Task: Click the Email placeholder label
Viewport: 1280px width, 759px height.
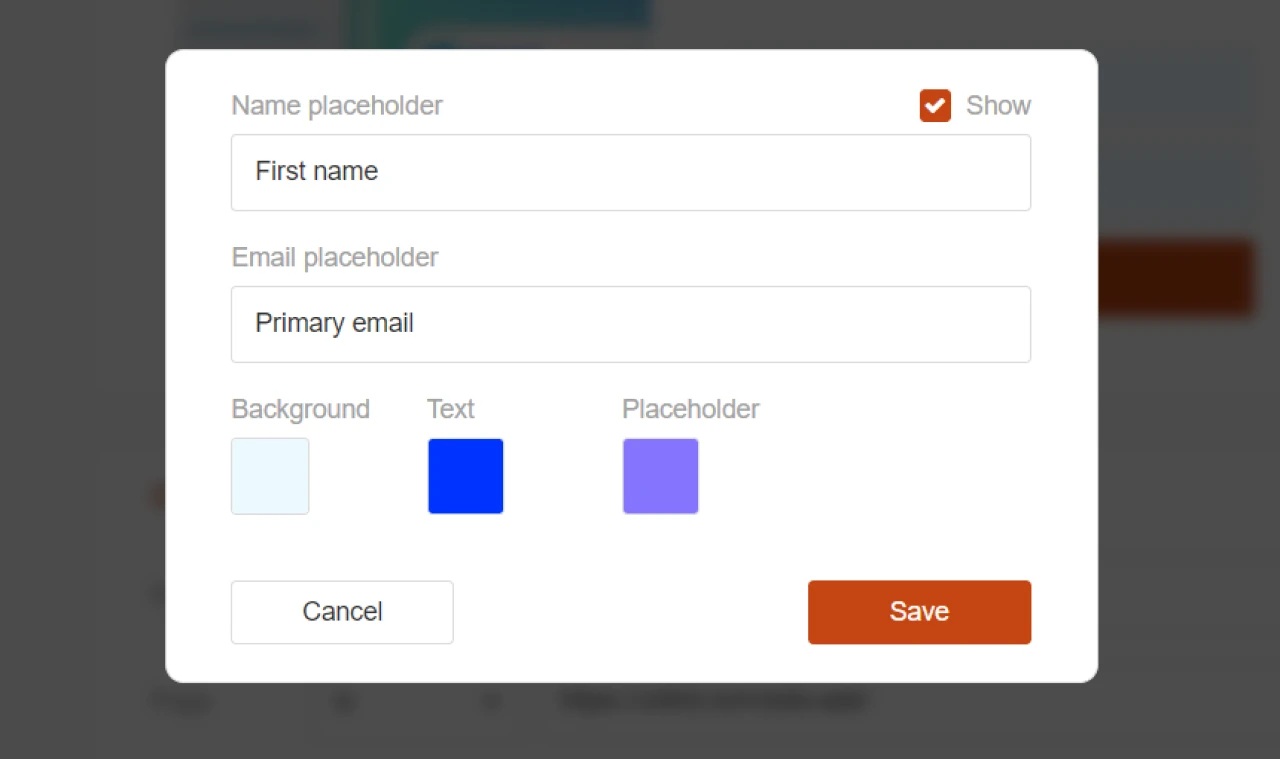Action: (335, 258)
